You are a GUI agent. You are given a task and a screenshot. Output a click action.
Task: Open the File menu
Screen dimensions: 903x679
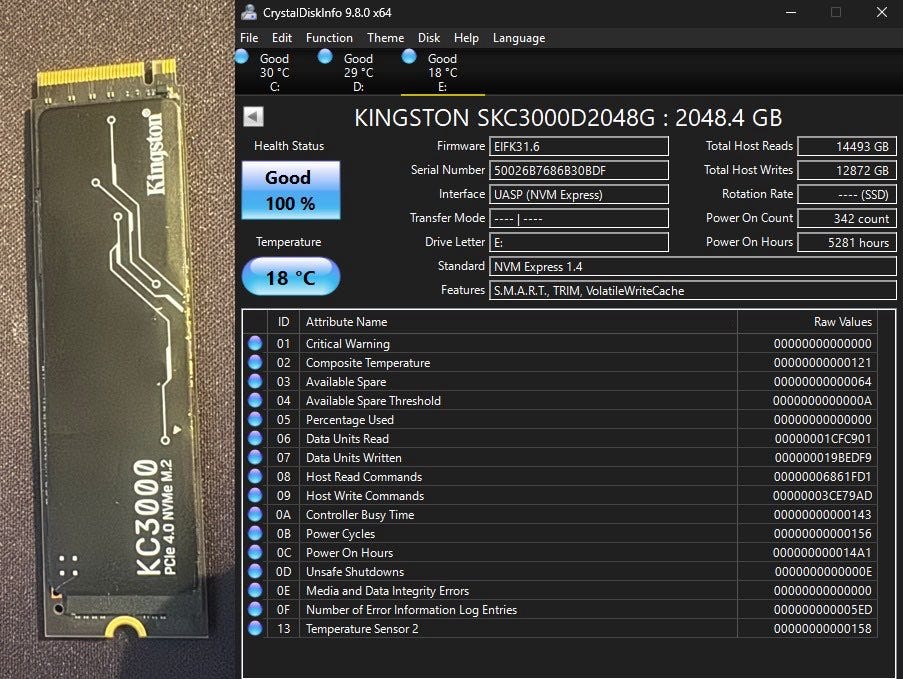pyautogui.click(x=249, y=38)
